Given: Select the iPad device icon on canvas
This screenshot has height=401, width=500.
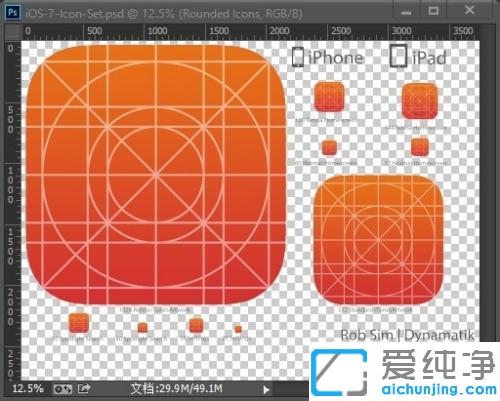Looking at the screenshot, I should click(x=398, y=56).
